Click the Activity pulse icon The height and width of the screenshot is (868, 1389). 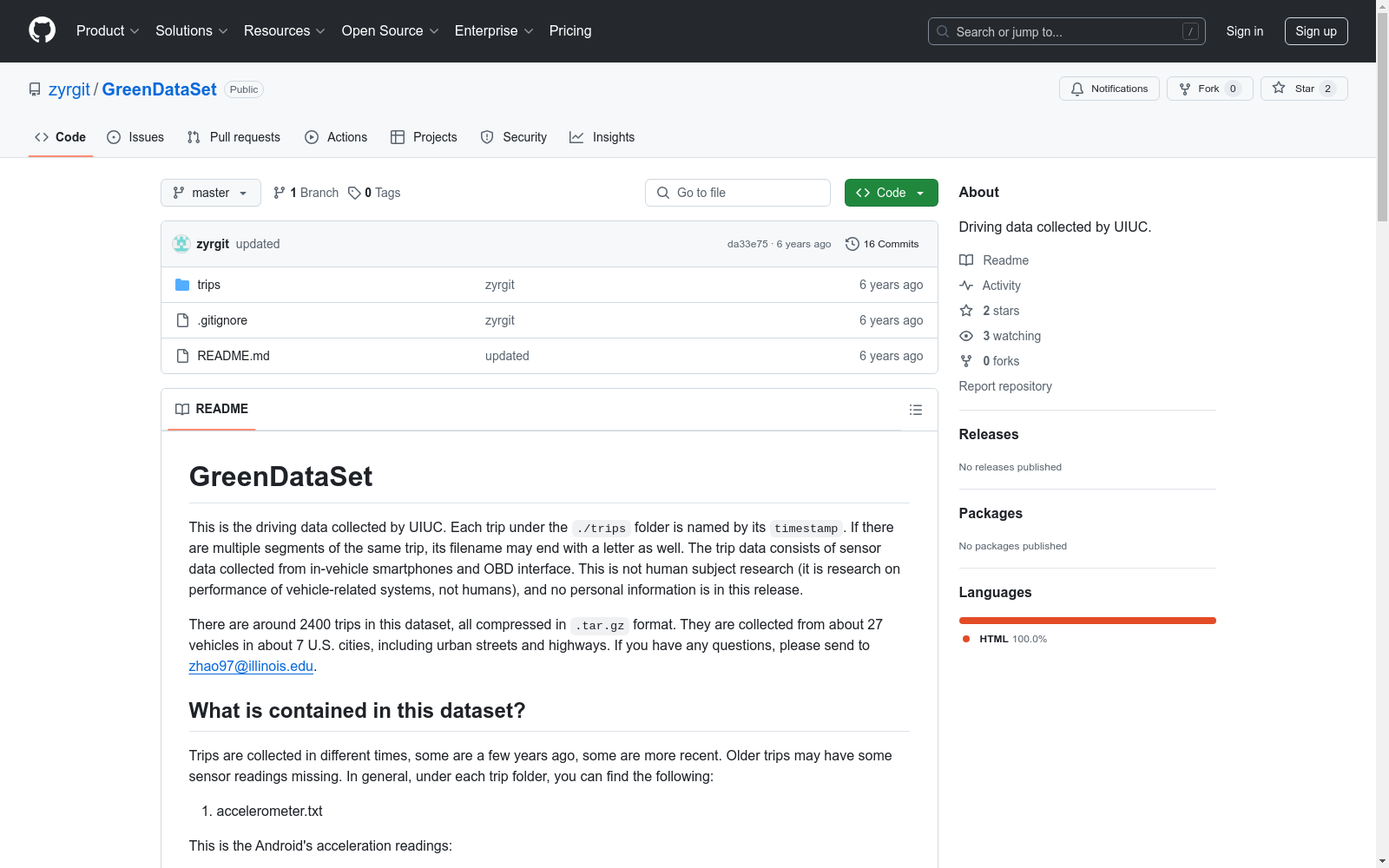pyautogui.click(x=966, y=286)
